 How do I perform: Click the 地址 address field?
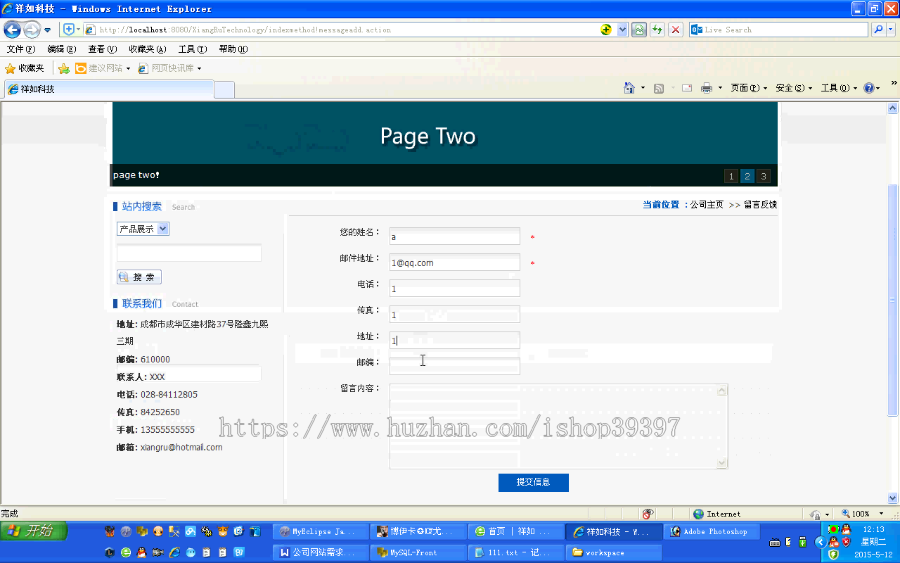pyautogui.click(x=455, y=340)
